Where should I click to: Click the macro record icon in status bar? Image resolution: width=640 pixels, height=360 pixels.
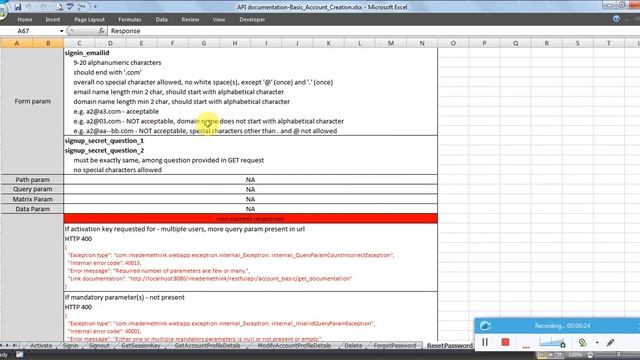[19, 355]
